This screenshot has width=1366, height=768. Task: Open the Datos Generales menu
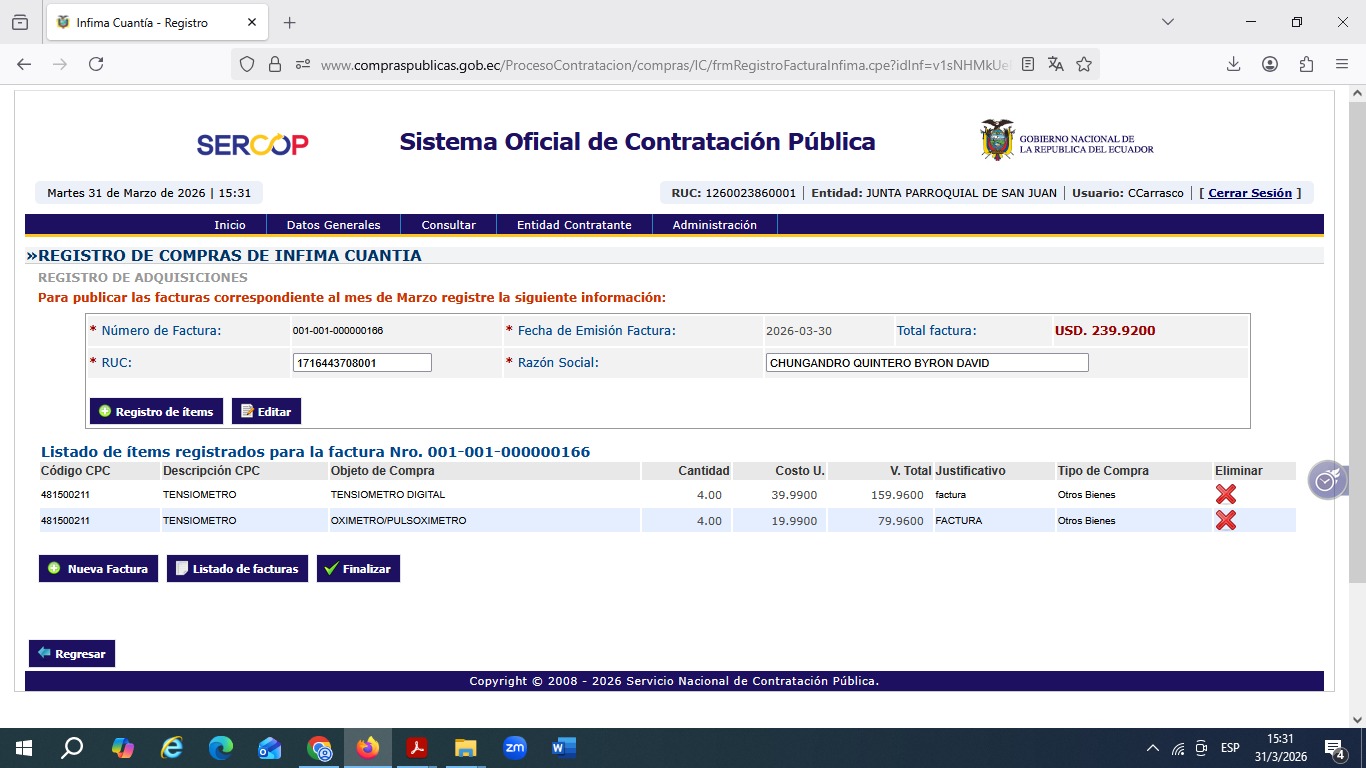pos(333,225)
